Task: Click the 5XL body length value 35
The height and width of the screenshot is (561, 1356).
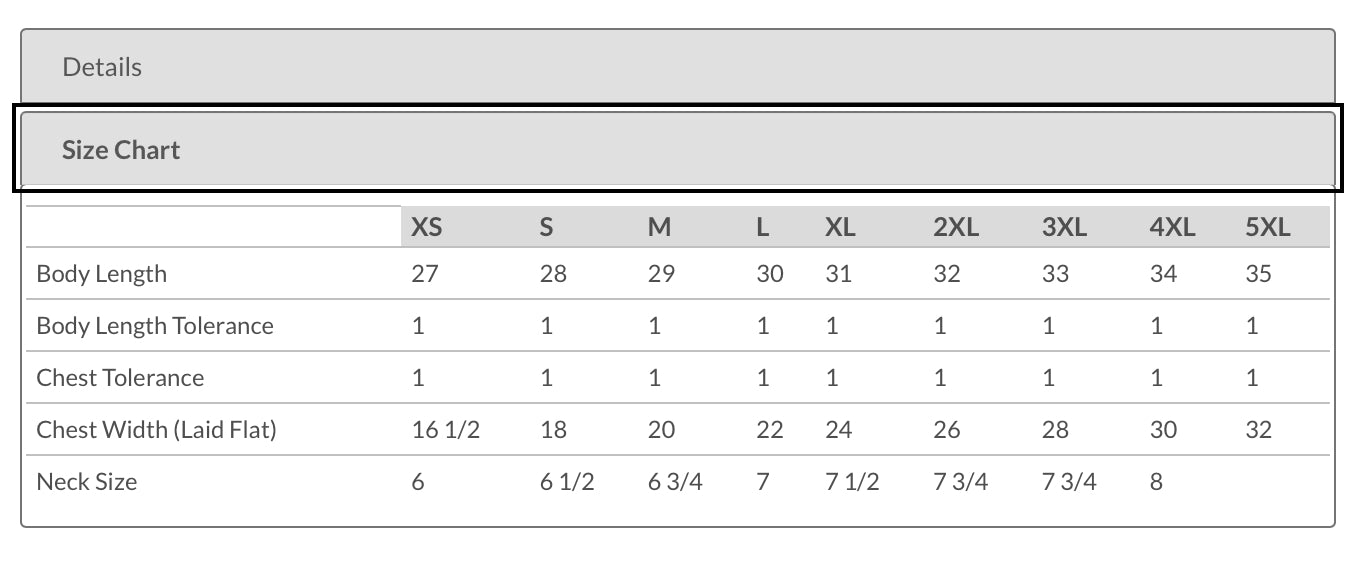Action: [1259, 274]
